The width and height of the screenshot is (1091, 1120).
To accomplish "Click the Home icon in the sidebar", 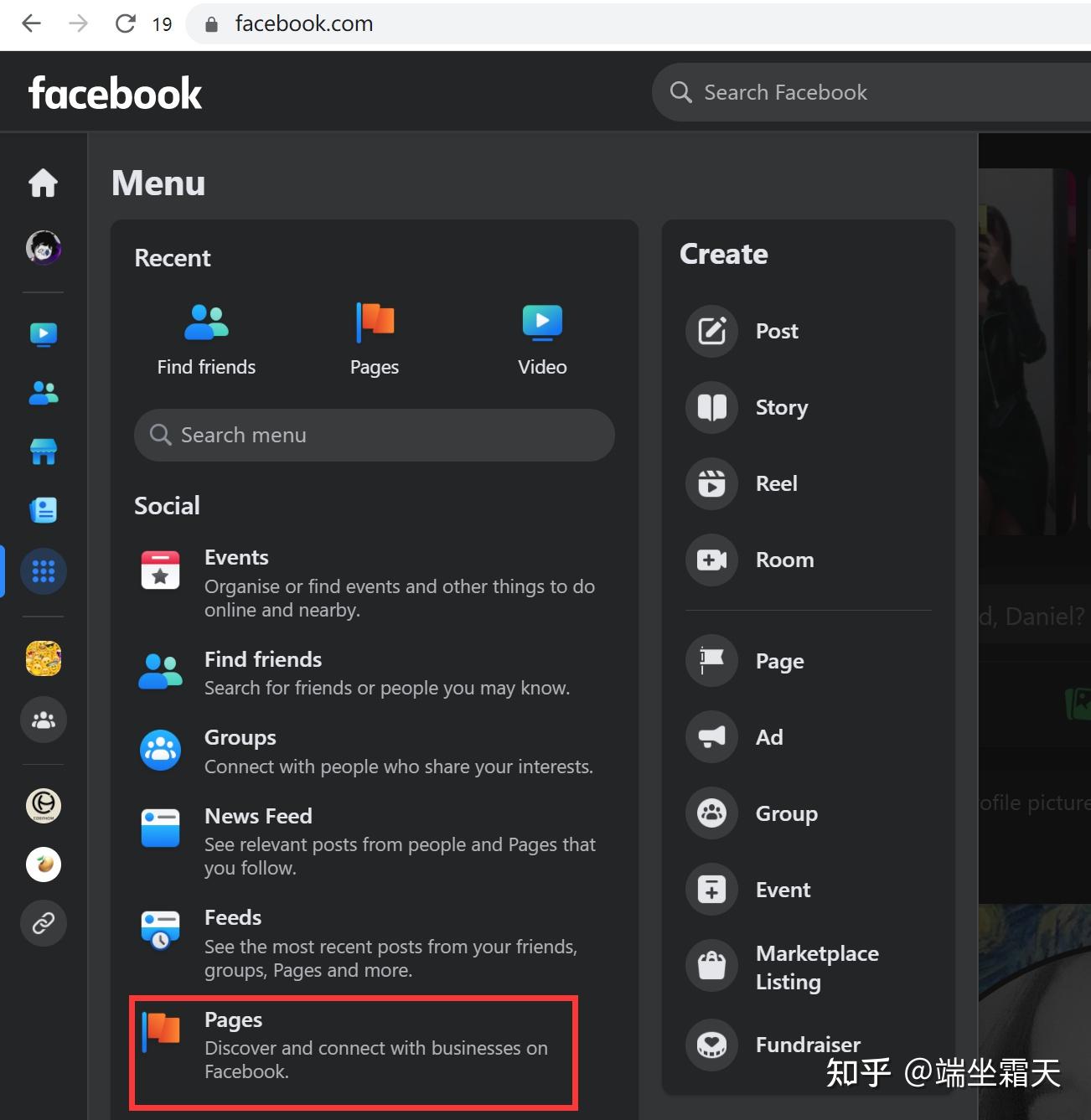I will click(43, 183).
